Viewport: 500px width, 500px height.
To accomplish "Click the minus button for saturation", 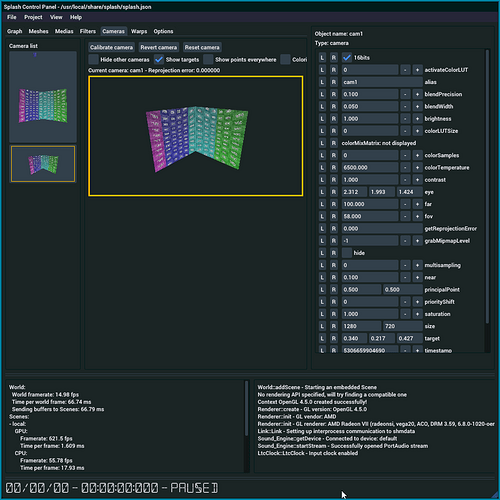I will (x=405, y=314).
